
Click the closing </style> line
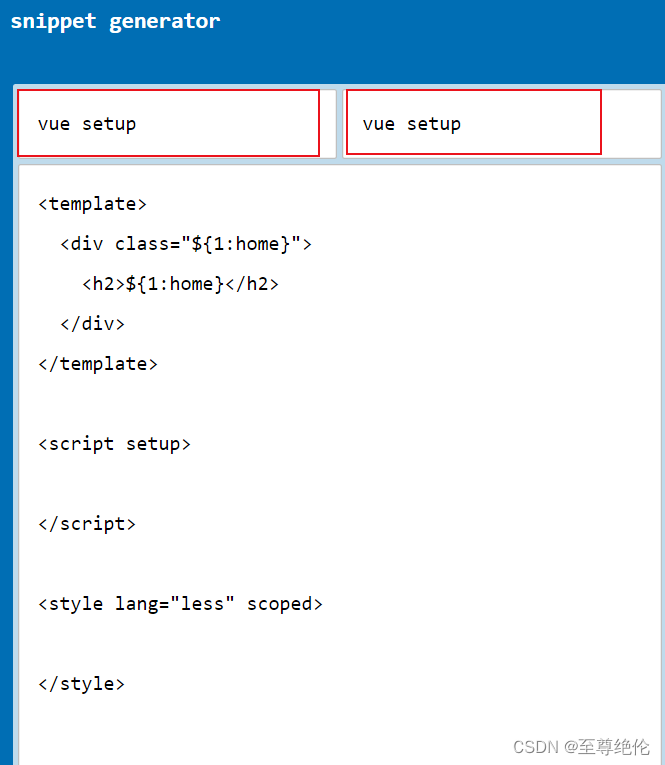(81, 684)
